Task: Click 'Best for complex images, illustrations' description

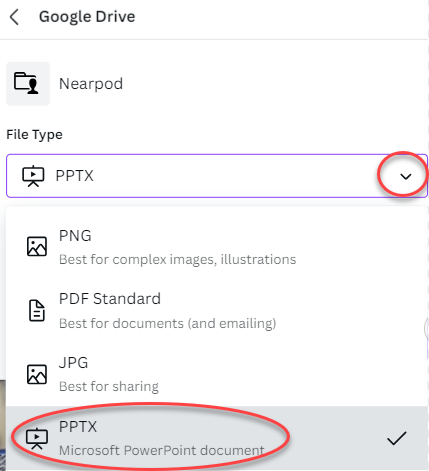Action: click(x=177, y=260)
